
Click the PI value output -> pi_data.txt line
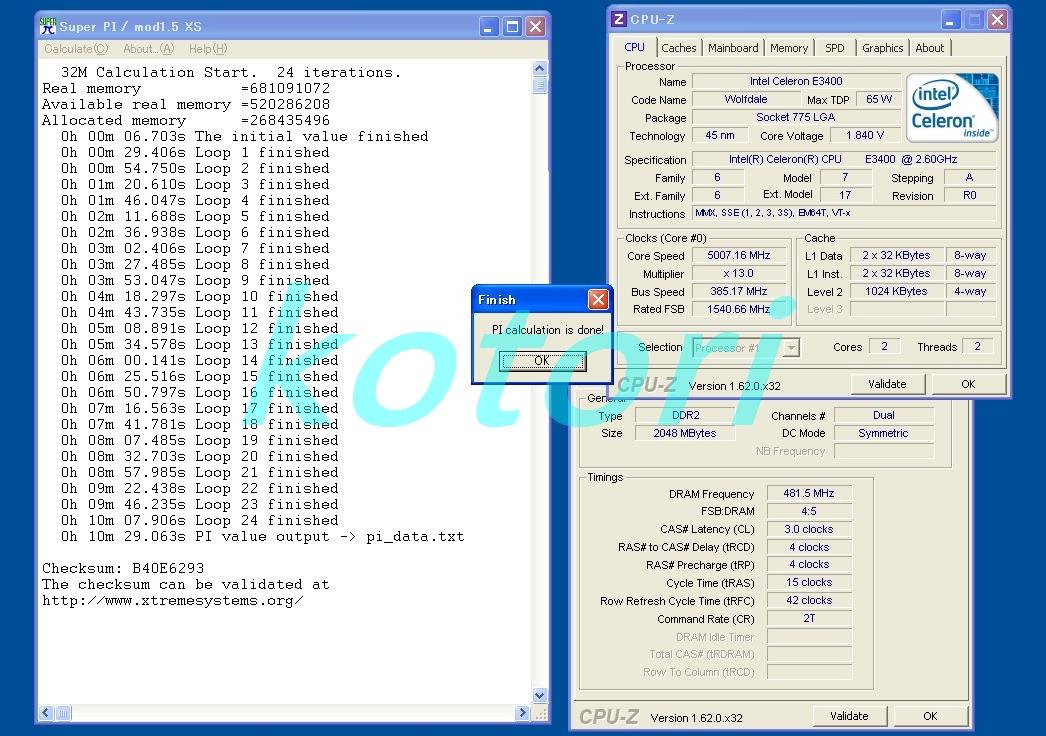(262, 536)
